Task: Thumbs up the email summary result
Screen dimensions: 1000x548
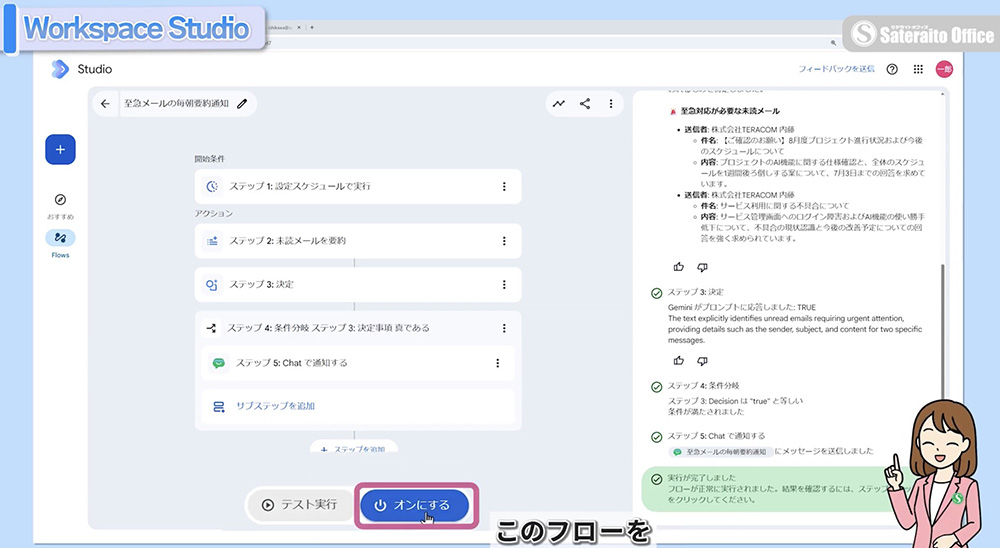Action: [679, 267]
